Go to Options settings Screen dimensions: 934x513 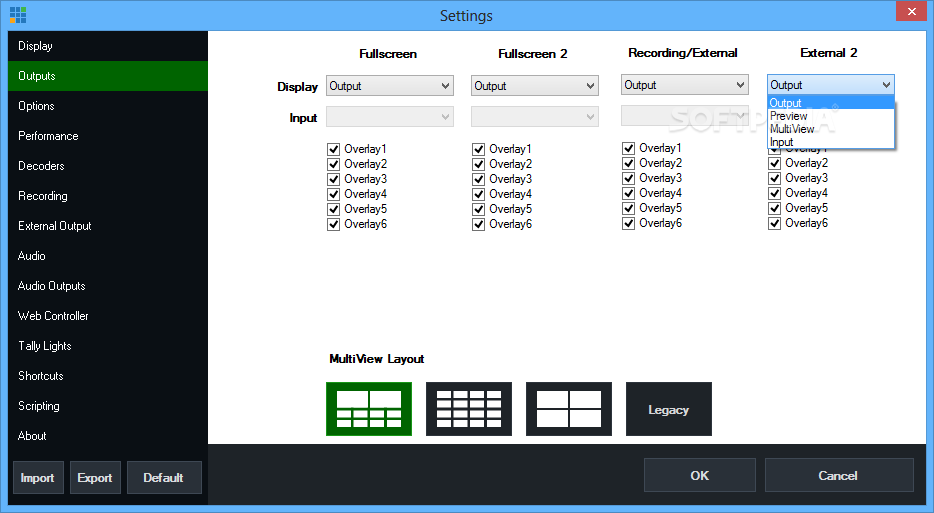[x=108, y=106]
